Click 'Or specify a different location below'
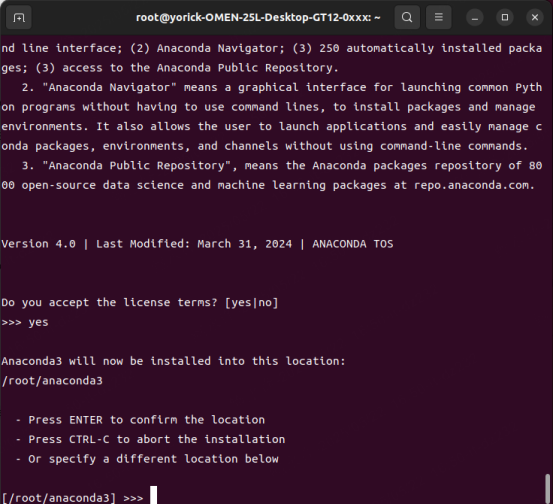Image resolution: width=554 pixels, height=504 pixels. tap(153, 459)
